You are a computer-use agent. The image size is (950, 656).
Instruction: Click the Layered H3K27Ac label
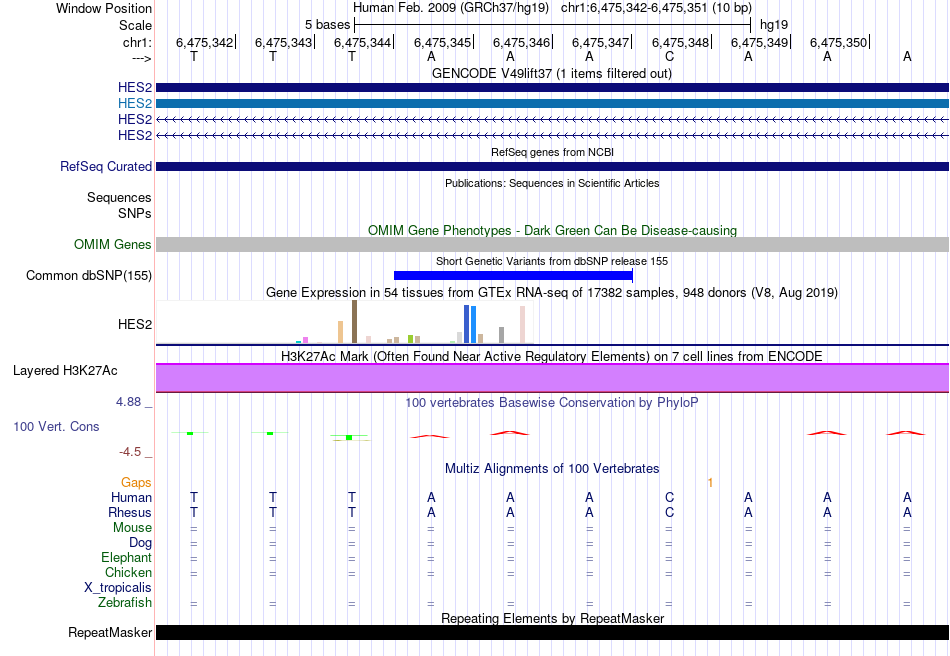[x=65, y=371]
